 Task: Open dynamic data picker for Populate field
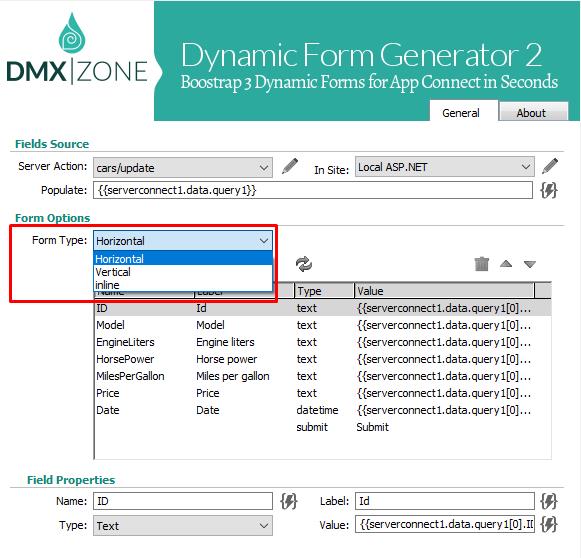tap(549, 190)
